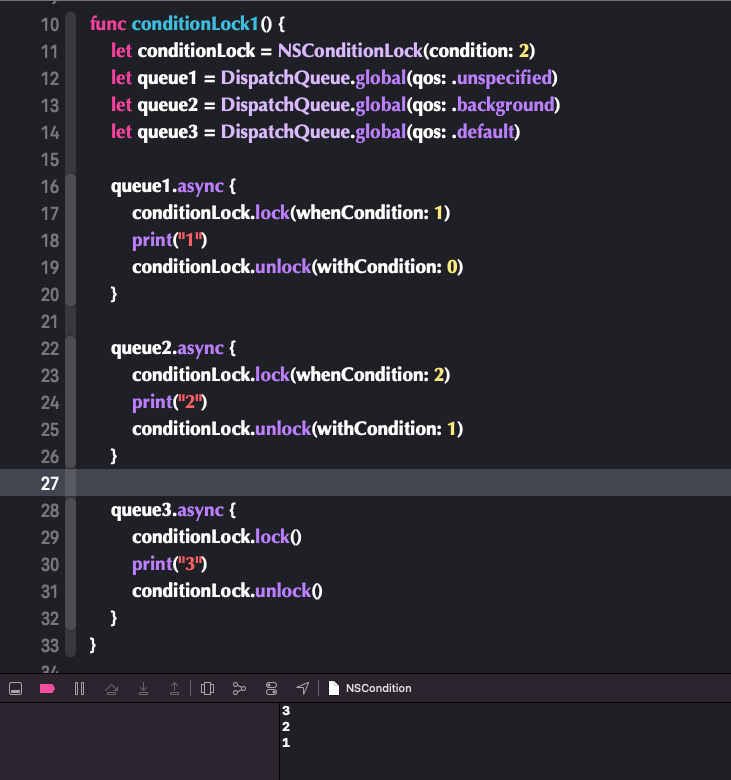Open the Debug Memory Graph tool

pos(239,688)
